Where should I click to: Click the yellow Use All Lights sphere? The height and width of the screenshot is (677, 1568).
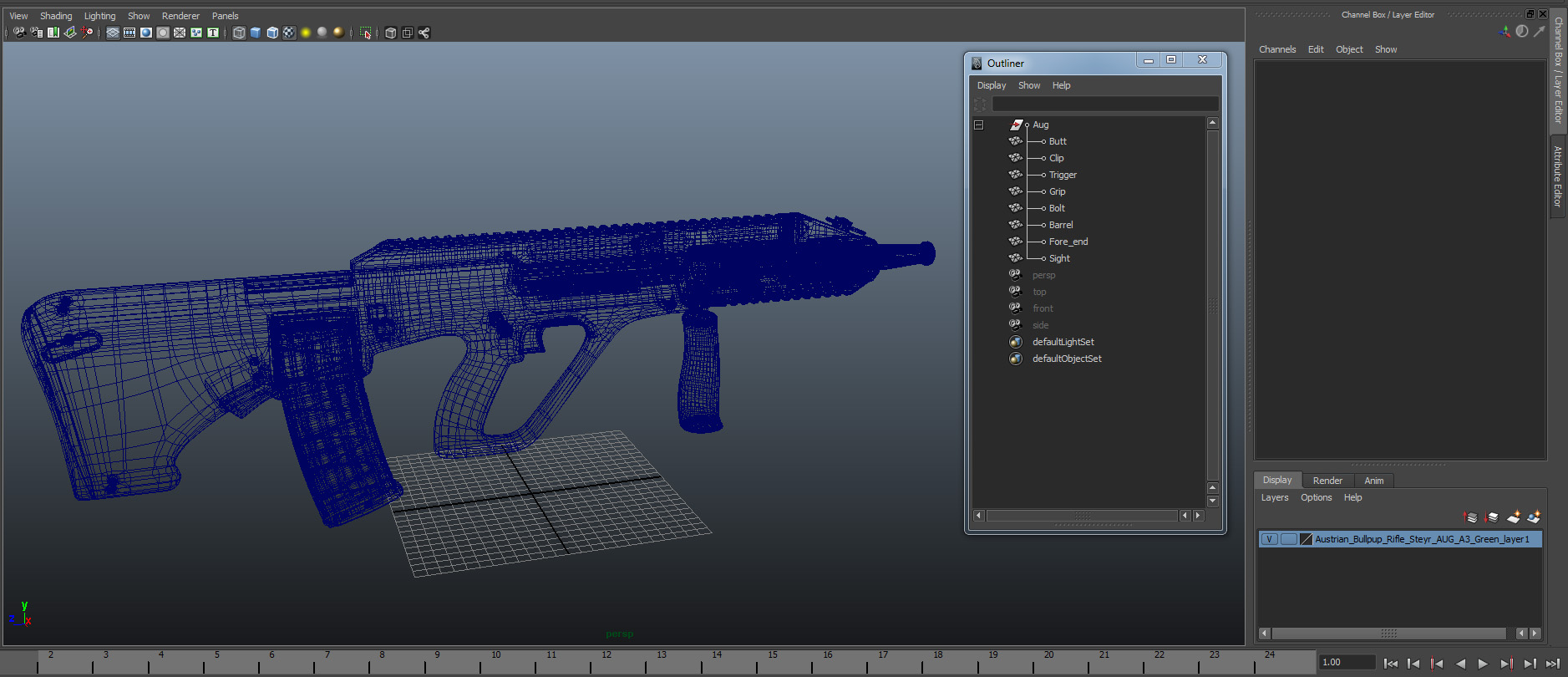point(306,33)
